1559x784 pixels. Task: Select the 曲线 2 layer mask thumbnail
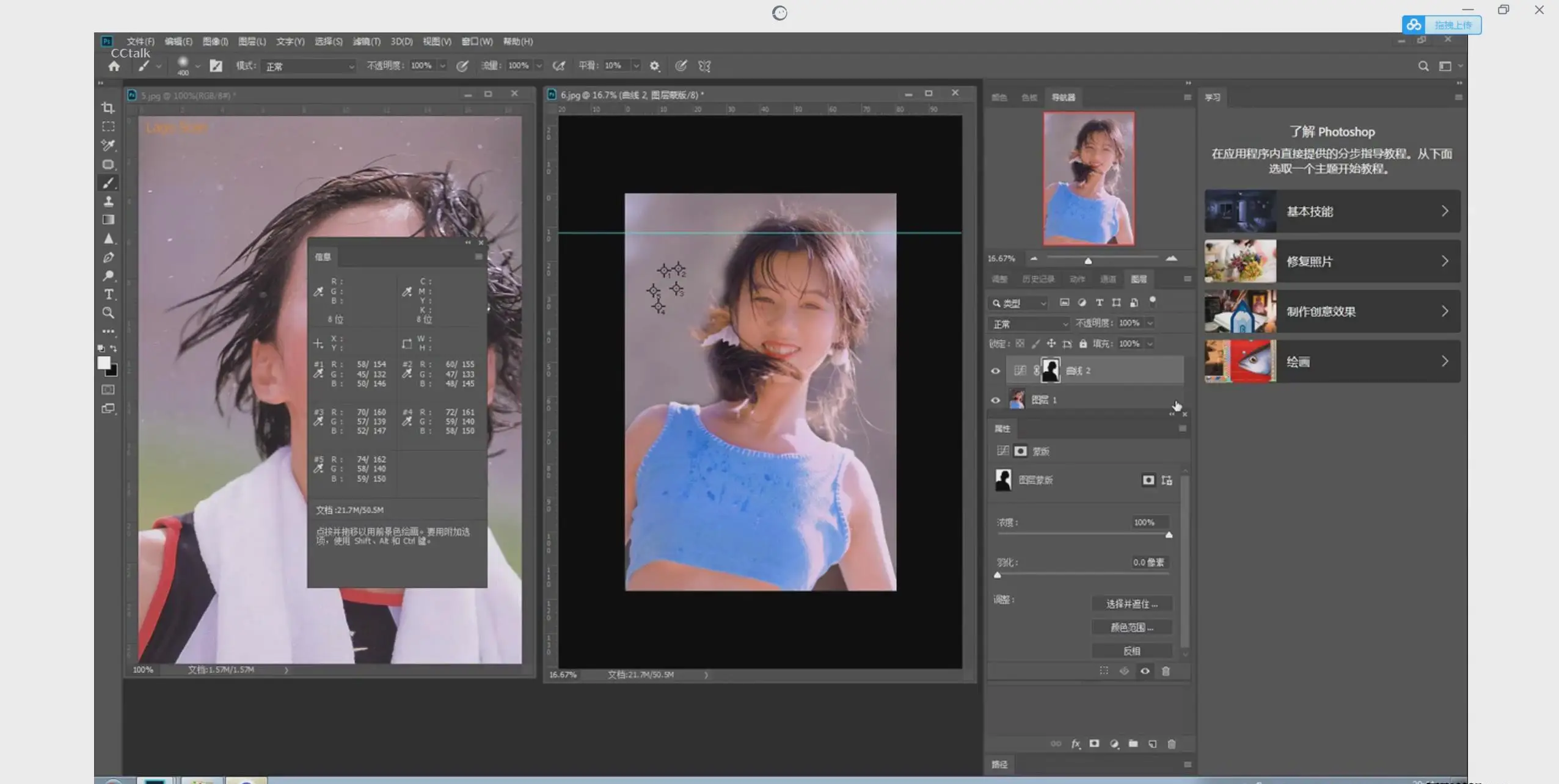(x=1050, y=371)
